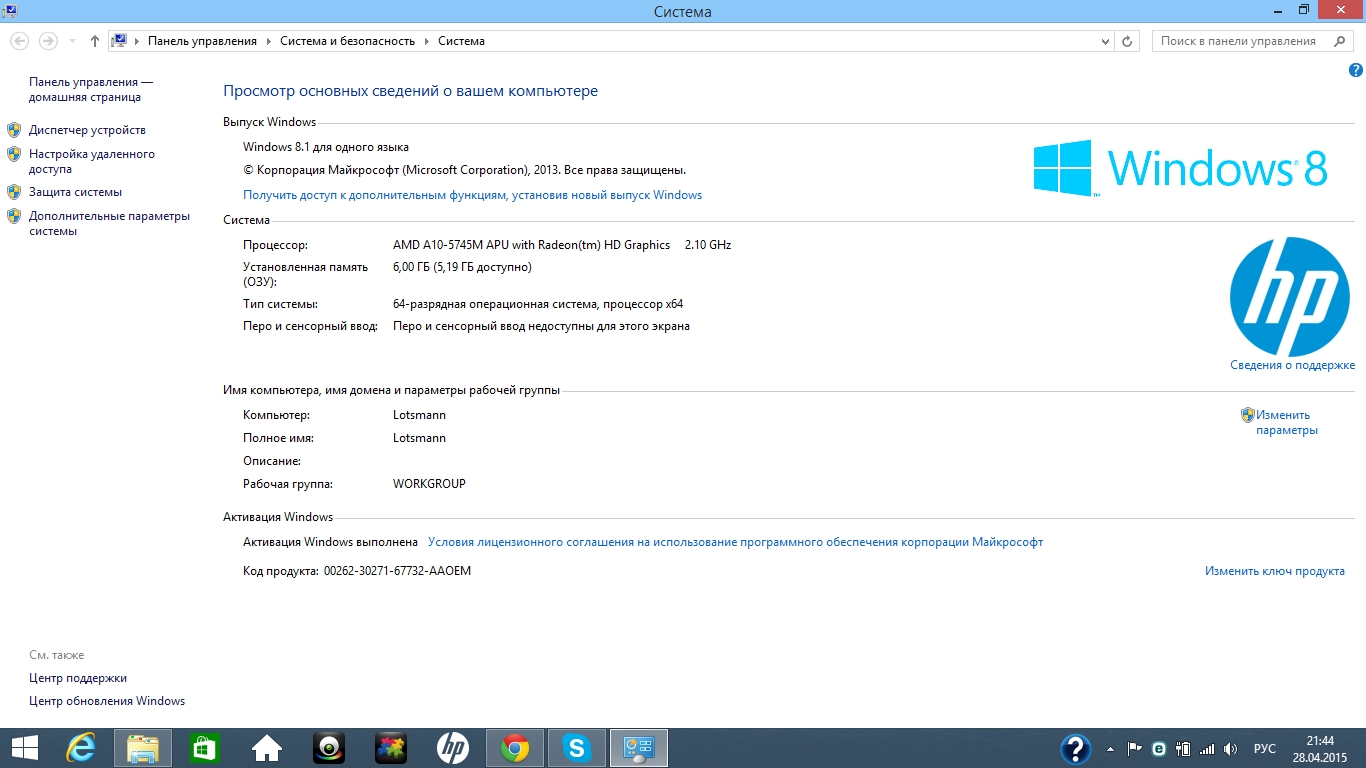Open Windows Store from the taskbar
This screenshot has height=768, width=1366.
pos(204,748)
